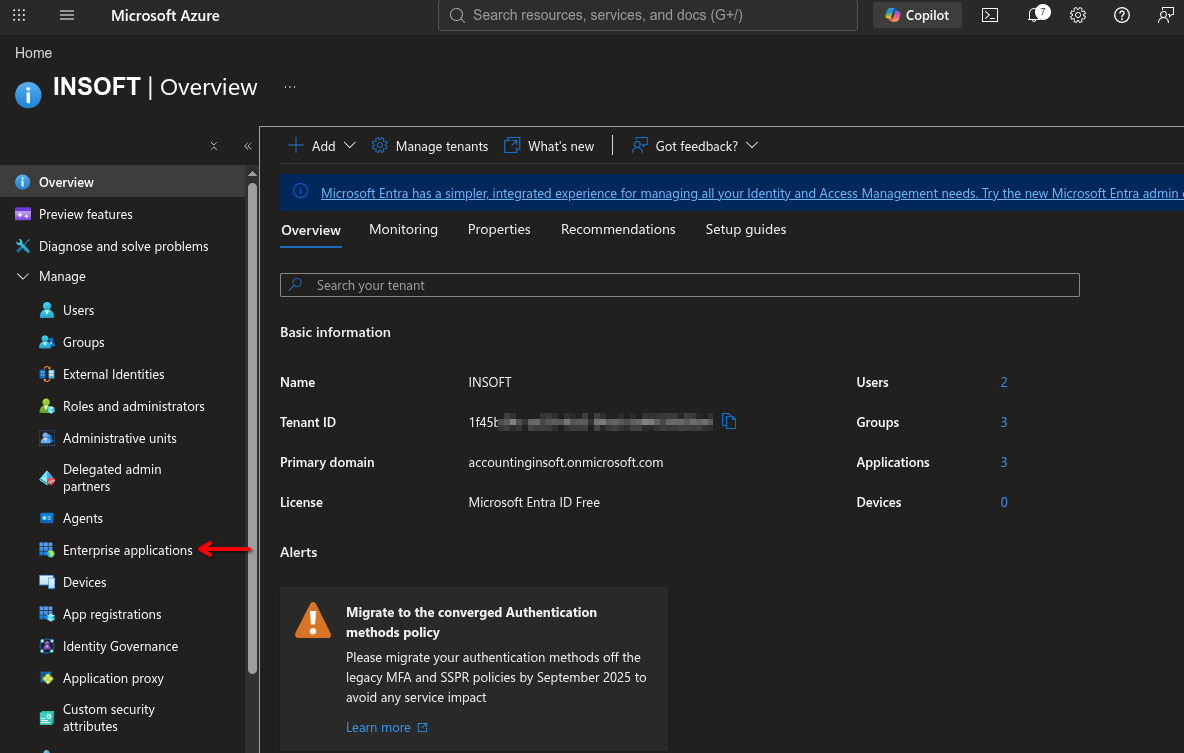This screenshot has width=1184, height=753.
Task: Open App registrations in the sidebar
Action: (x=112, y=615)
